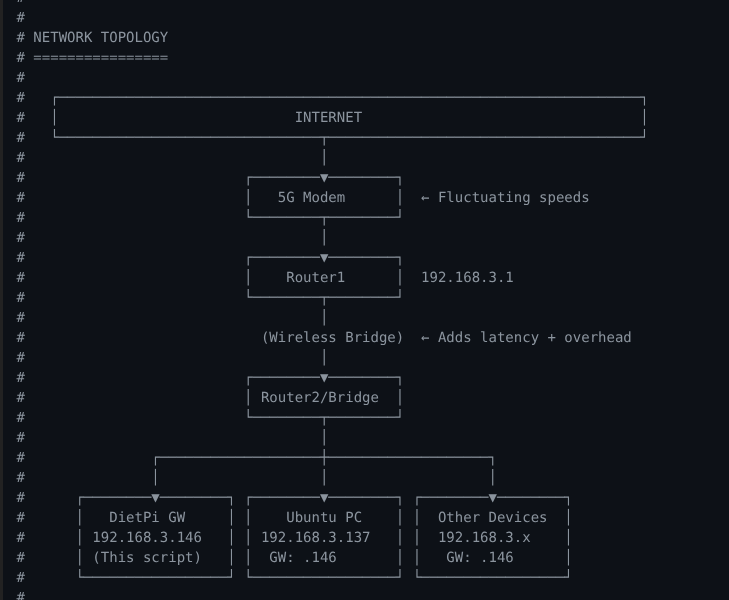Click the (Wireless Bridge) text
This screenshot has height=600, width=729.
tap(332, 337)
